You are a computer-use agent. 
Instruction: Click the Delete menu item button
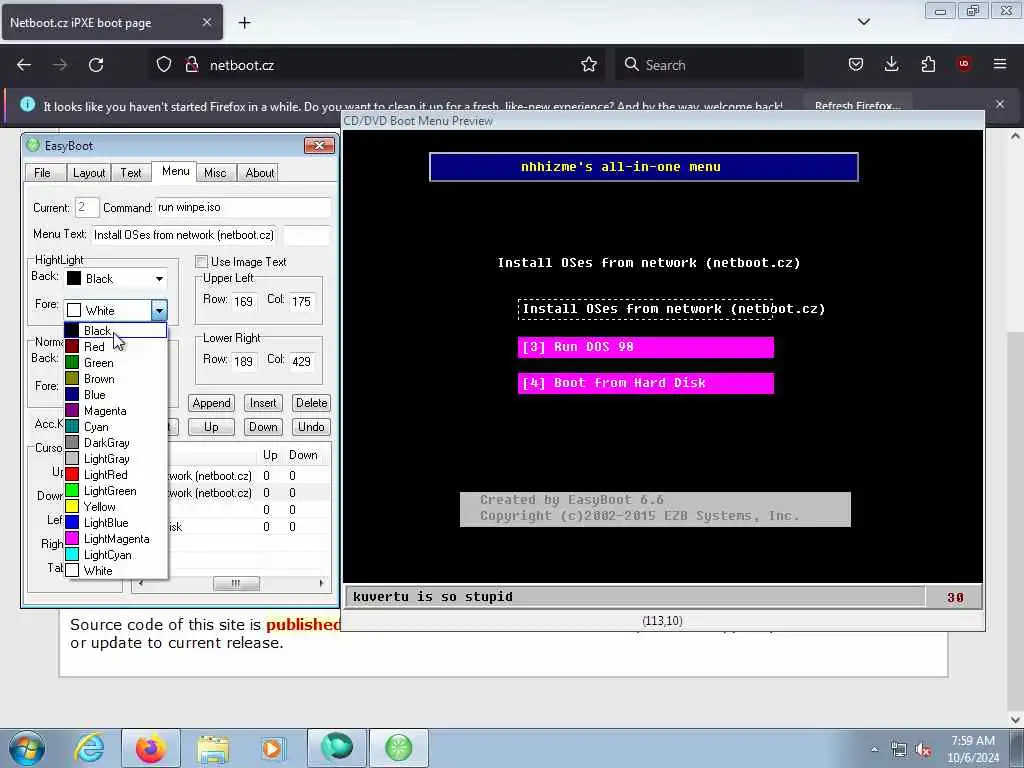pyautogui.click(x=312, y=403)
